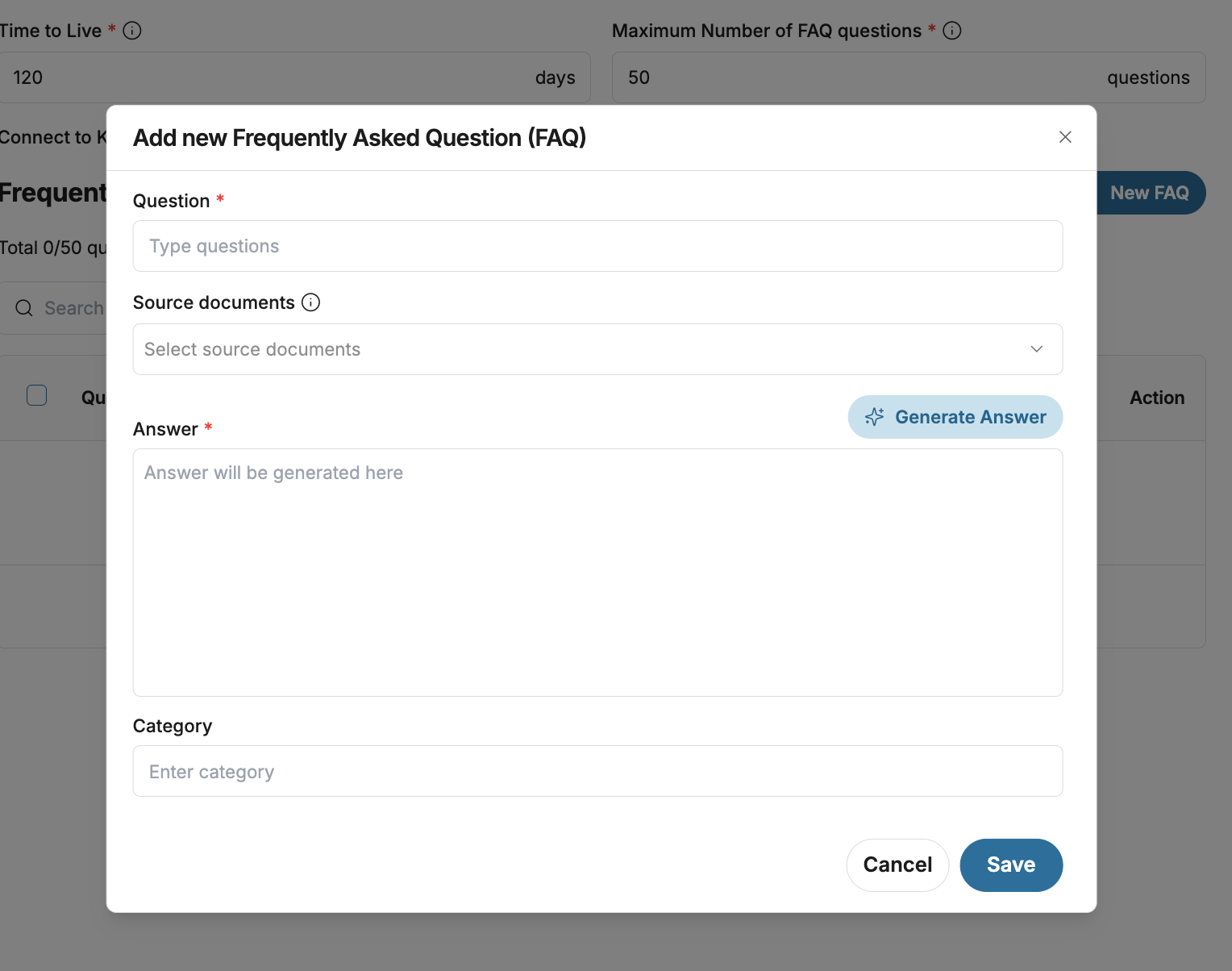
Task: Click the sparkle icon on Generate Answer
Action: [874, 417]
